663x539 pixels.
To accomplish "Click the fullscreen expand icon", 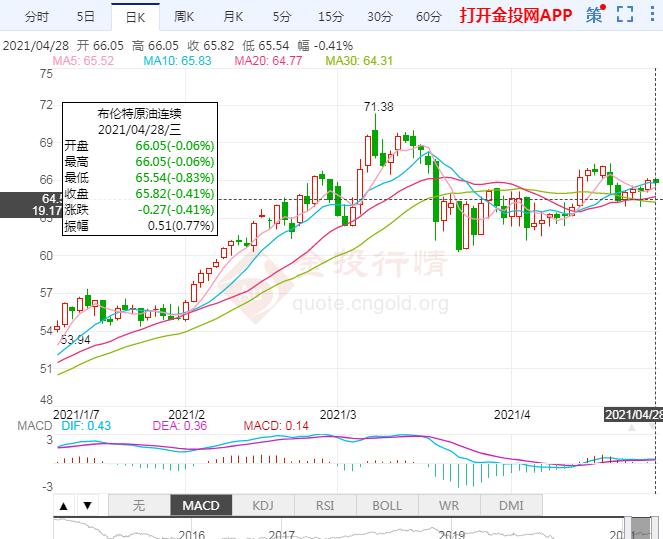I will tap(626, 15).
